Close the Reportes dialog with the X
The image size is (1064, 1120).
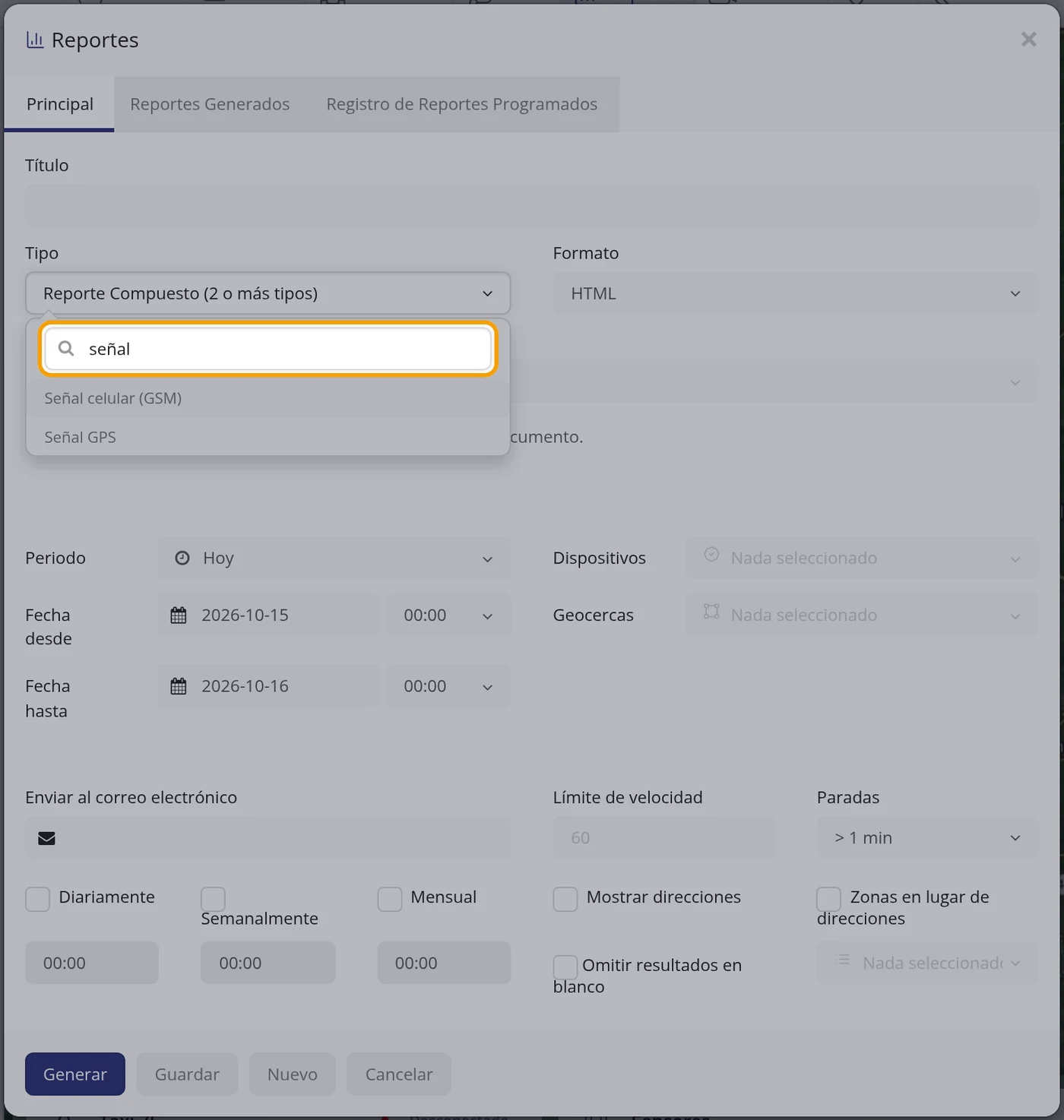tap(1028, 39)
